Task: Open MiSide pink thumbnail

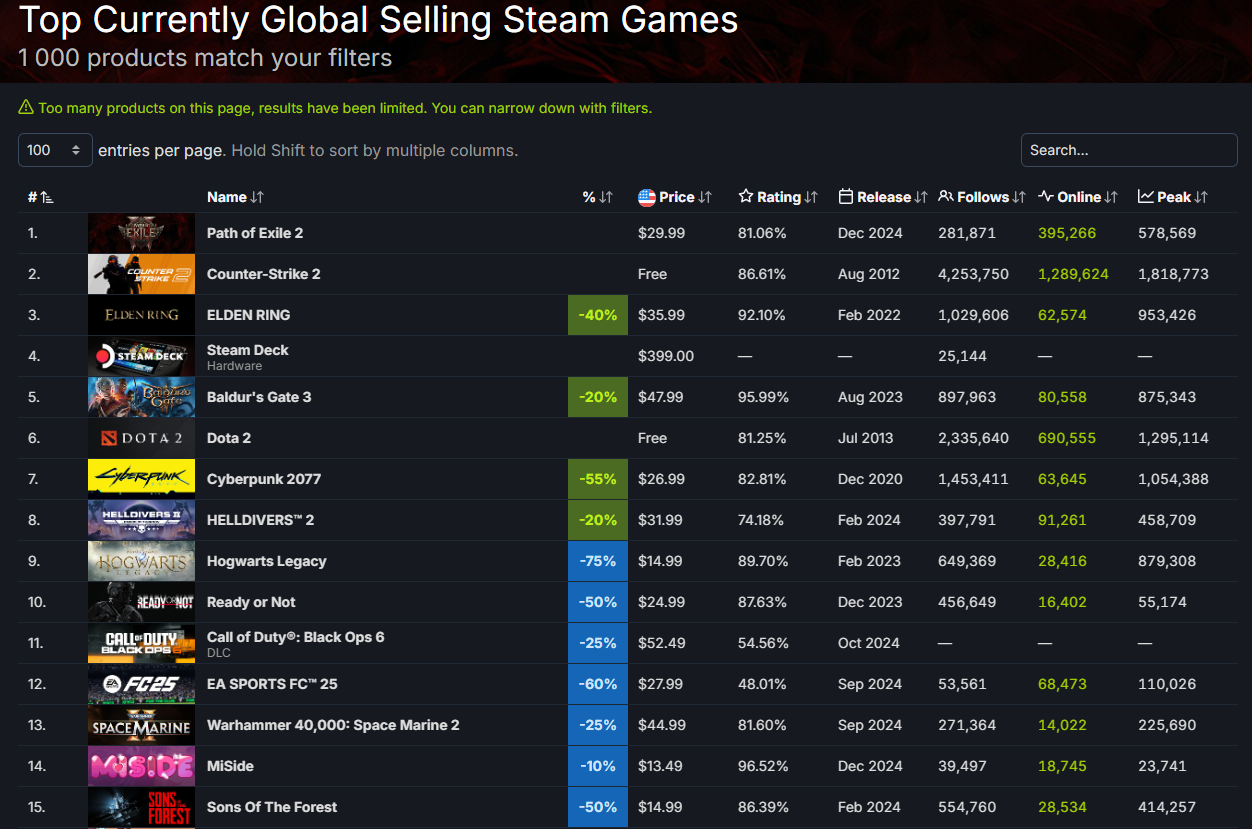Action: pyautogui.click(x=141, y=766)
